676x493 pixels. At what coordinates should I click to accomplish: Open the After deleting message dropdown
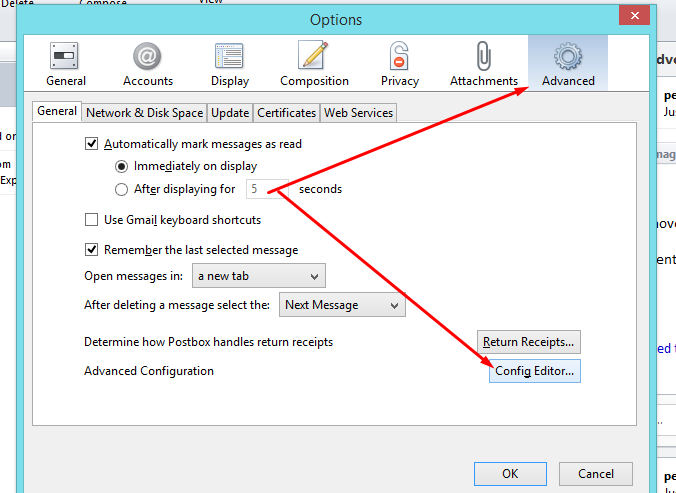click(x=342, y=305)
